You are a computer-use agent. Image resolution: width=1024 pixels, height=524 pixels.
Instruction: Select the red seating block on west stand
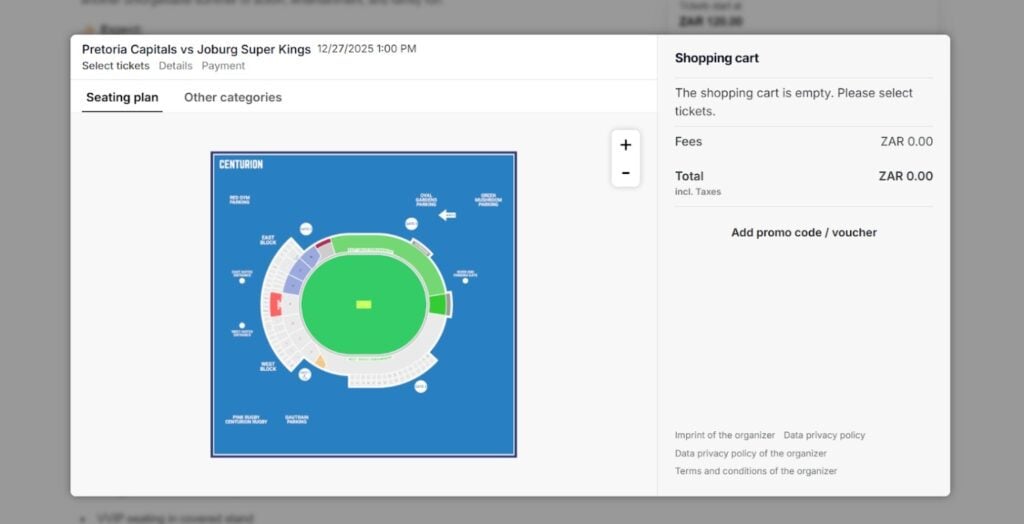click(x=276, y=304)
